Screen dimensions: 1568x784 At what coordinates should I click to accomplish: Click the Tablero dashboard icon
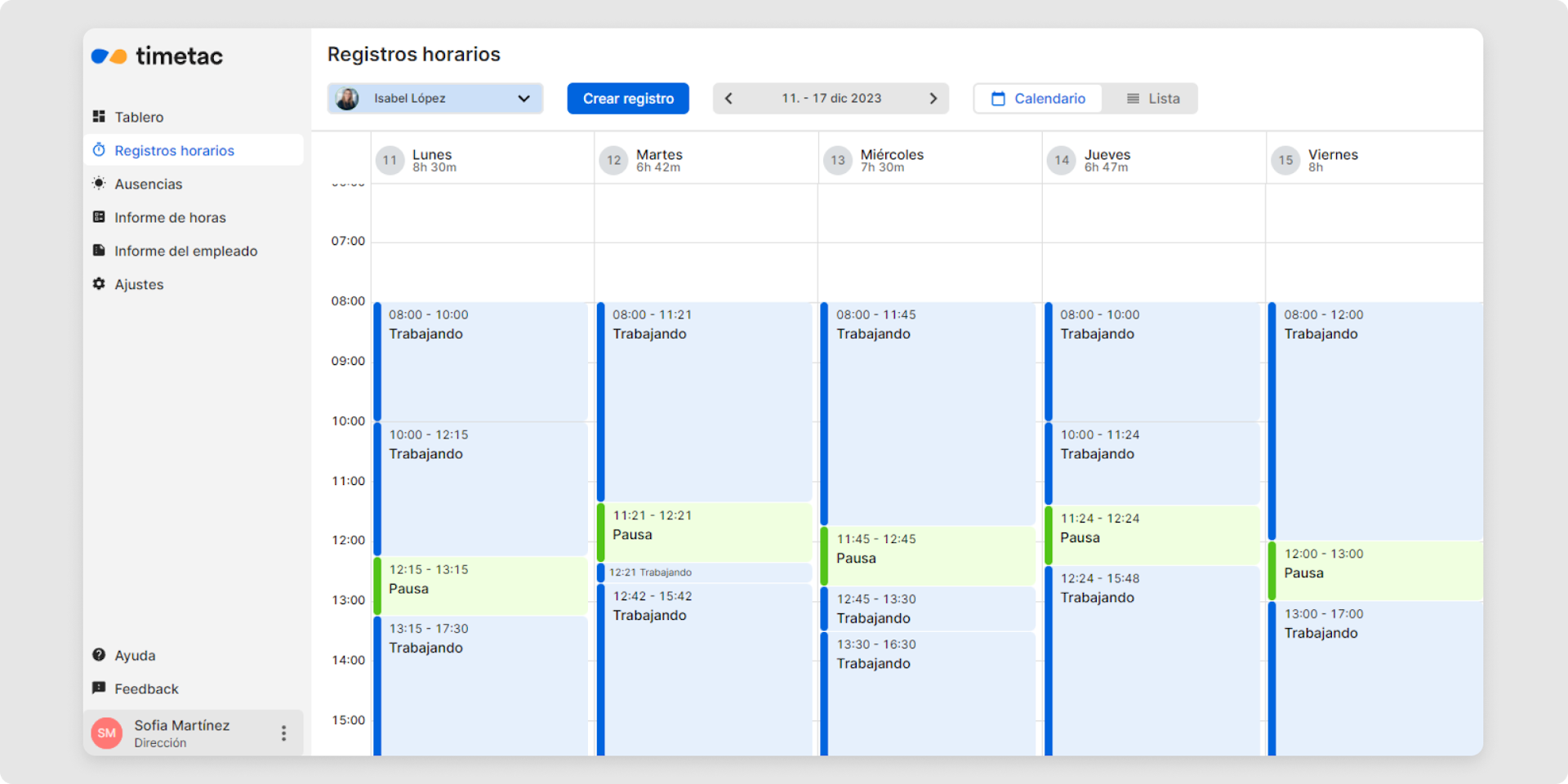[x=99, y=117]
